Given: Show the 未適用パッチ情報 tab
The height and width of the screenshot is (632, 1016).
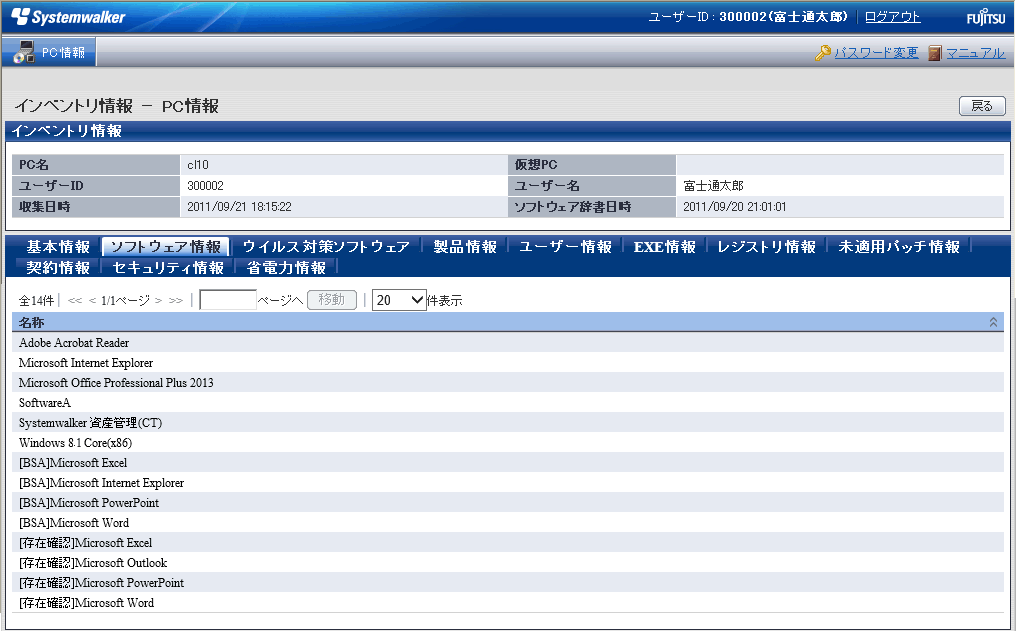Looking at the screenshot, I should point(899,247).
